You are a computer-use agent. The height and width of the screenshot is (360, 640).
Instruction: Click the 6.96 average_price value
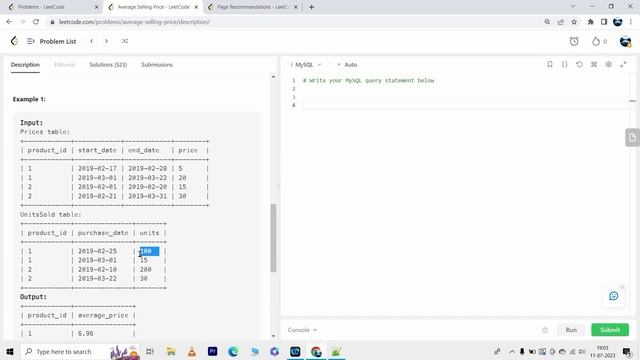(86, 333)
